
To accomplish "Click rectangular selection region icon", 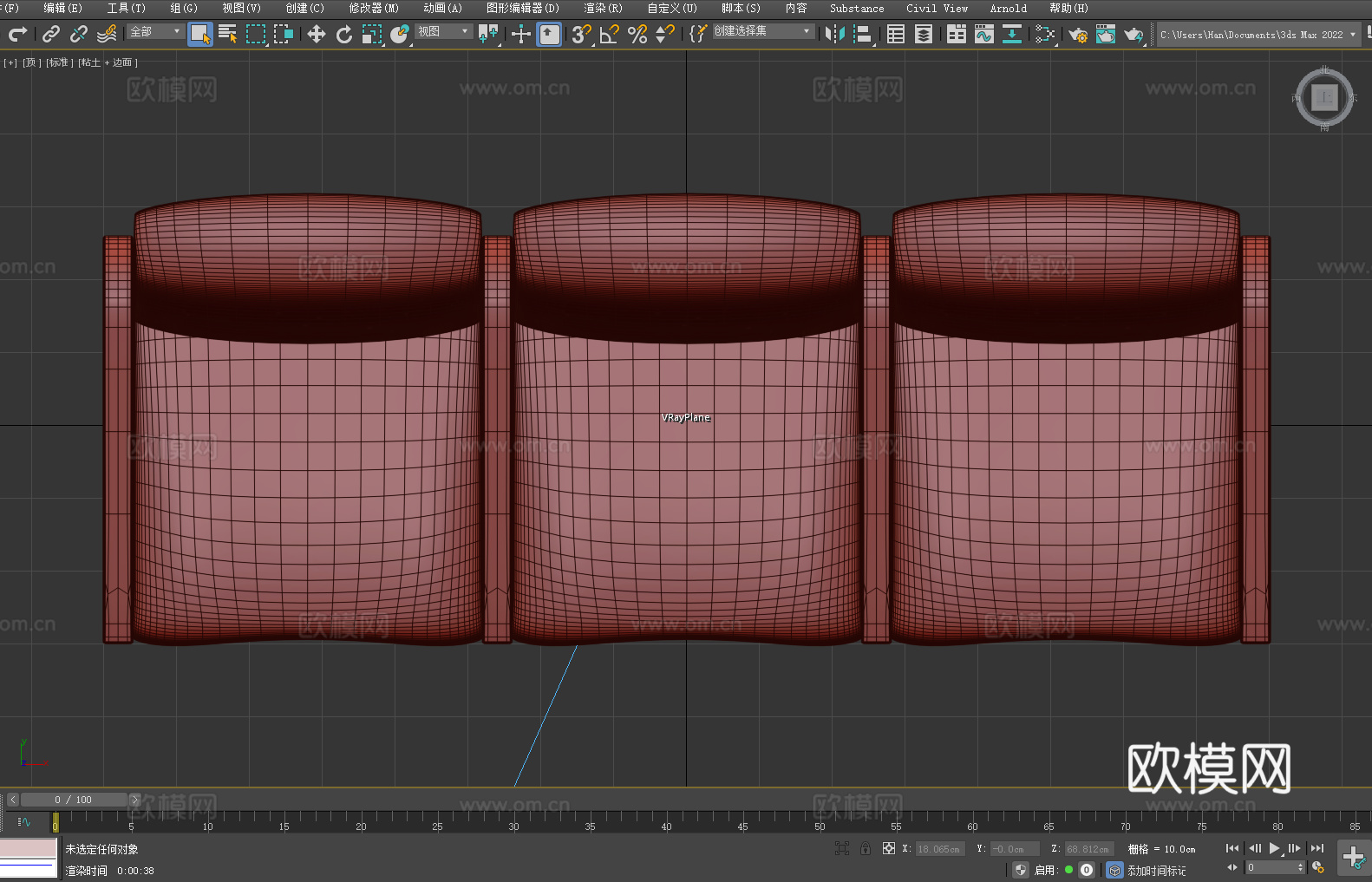I will (x=256, y=34).
